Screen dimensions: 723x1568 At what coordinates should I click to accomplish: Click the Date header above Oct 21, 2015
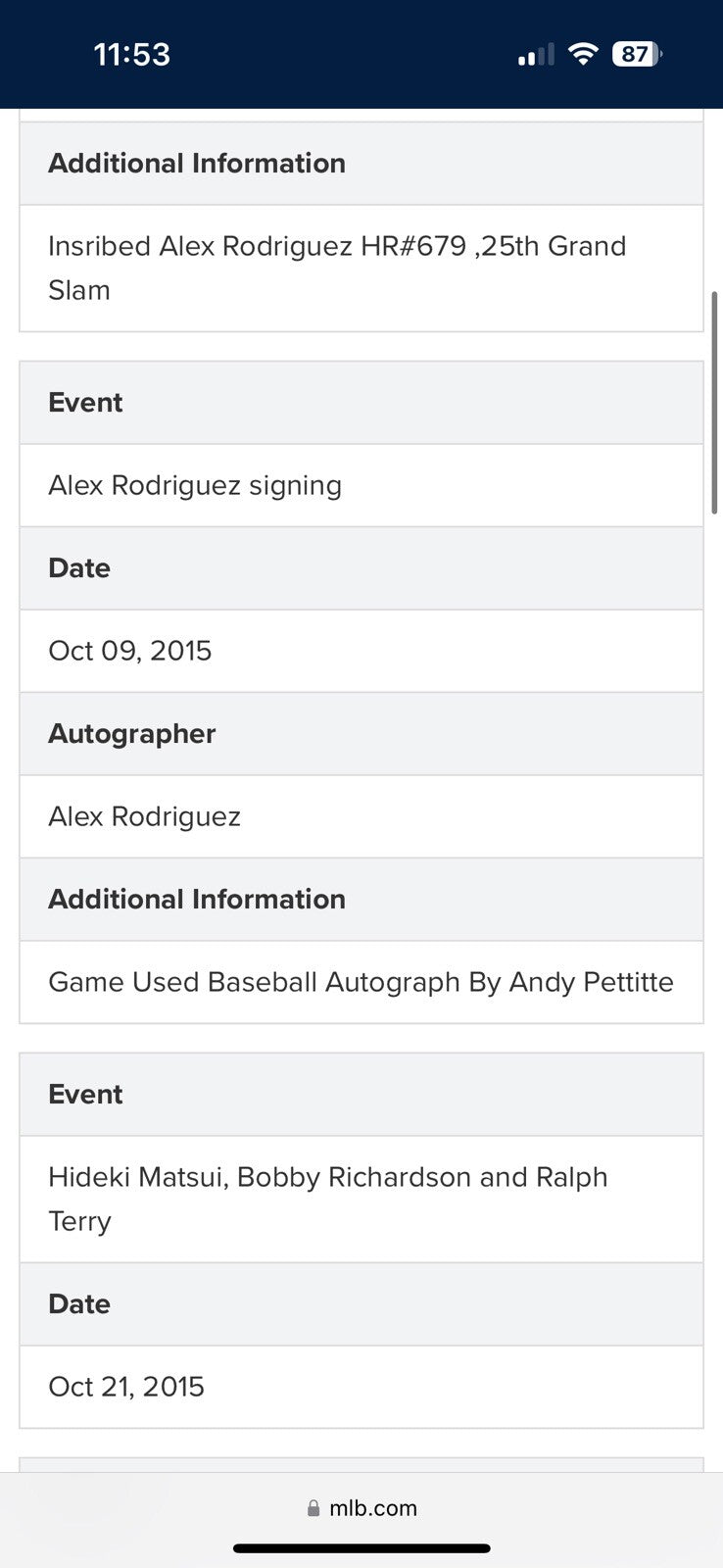[x=79, y=1304]
